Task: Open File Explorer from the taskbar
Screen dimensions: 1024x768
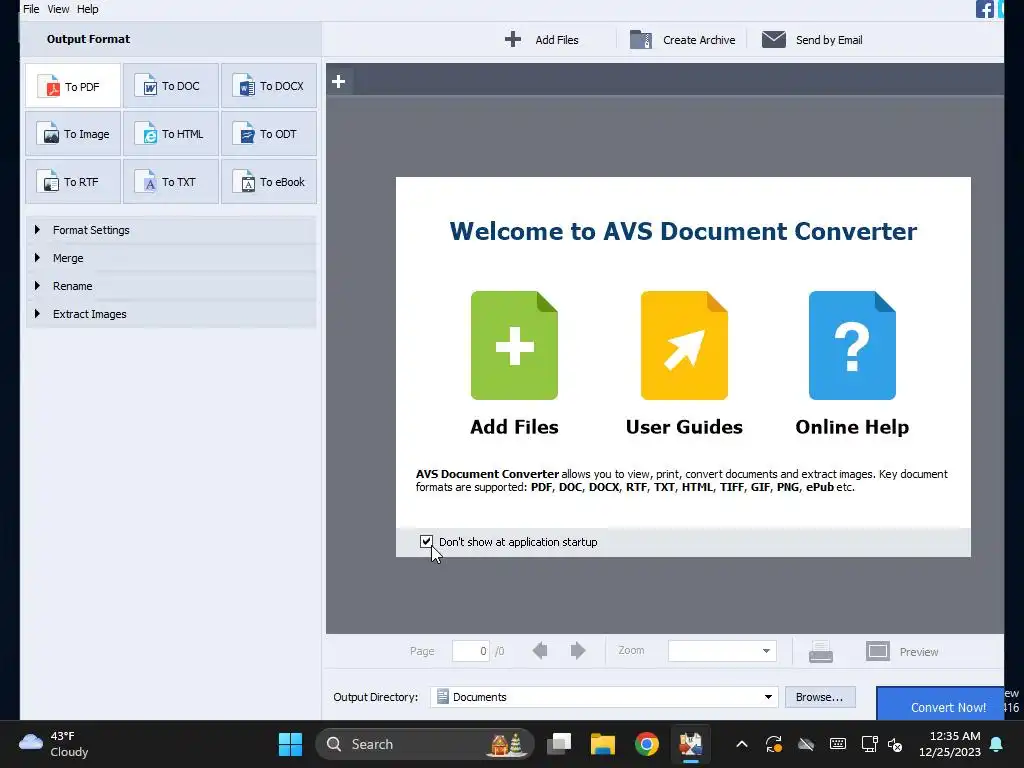Action: tap(603, 744)
